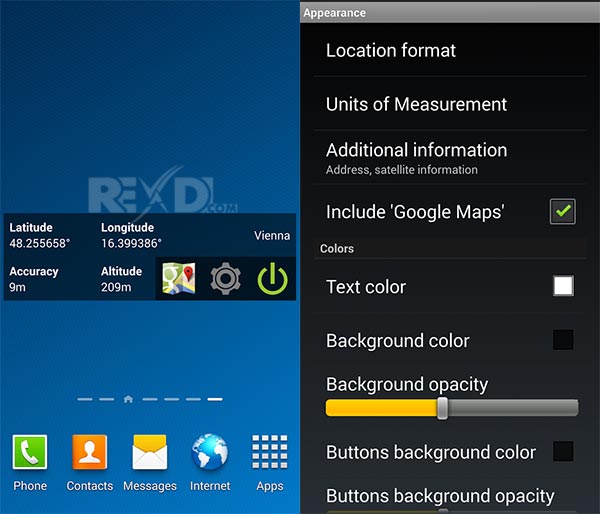Viewport: 600px width, 514px height.
Task: Change the Buttons background color swatch
Action: click(563, 451)
